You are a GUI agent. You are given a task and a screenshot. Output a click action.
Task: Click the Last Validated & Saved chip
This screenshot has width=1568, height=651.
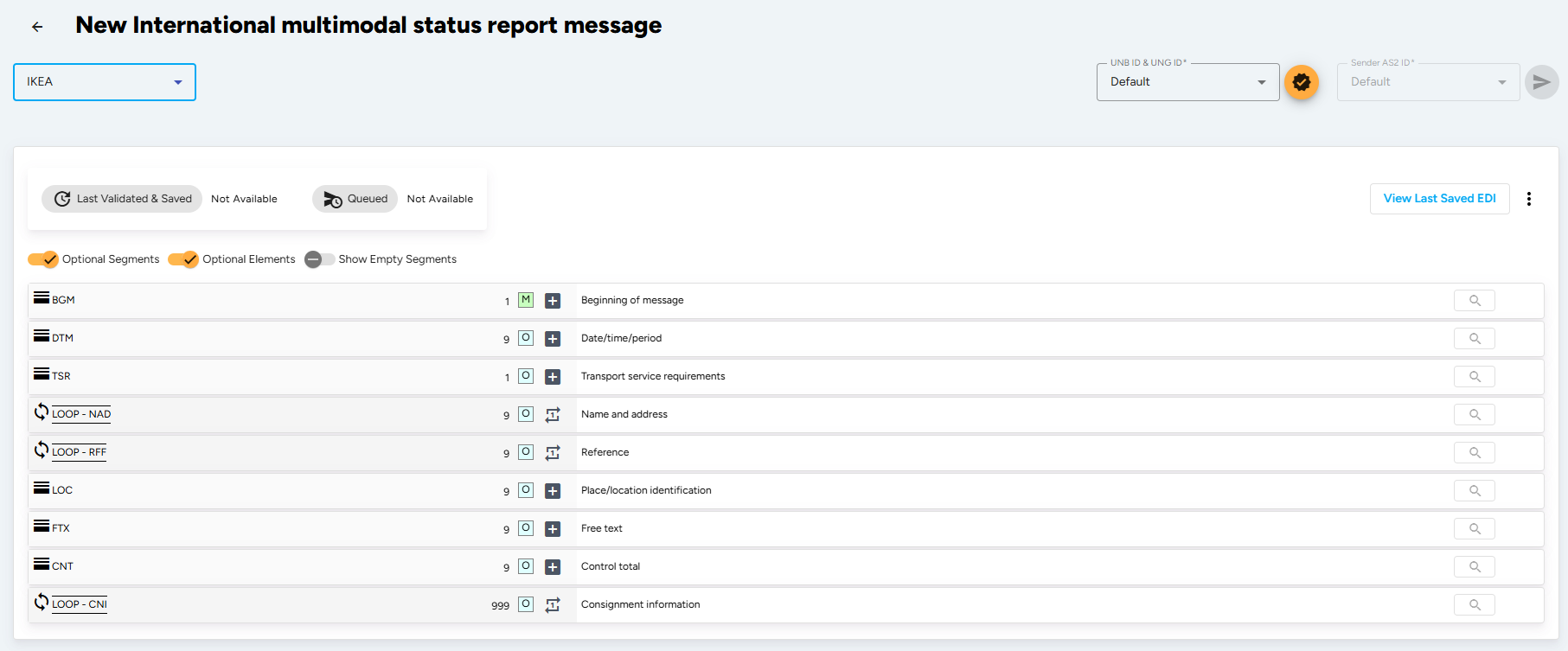[122, 199]
